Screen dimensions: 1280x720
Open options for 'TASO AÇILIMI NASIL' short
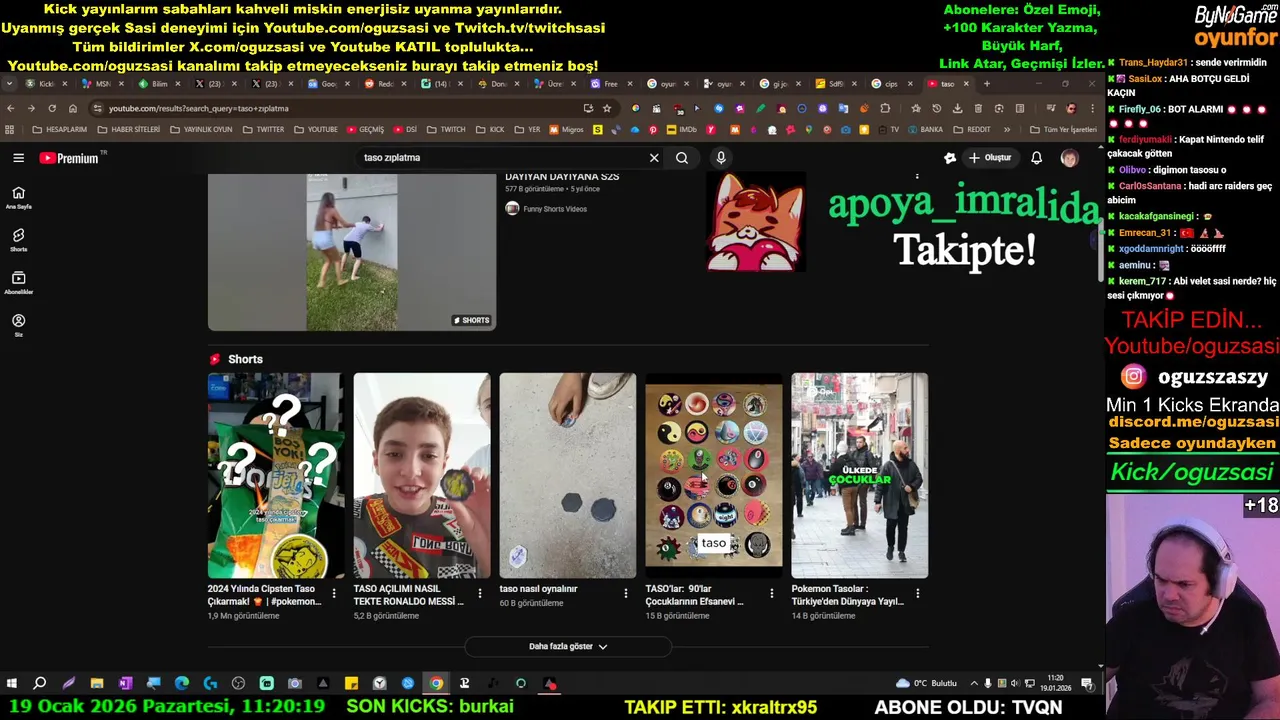point(480,593)
